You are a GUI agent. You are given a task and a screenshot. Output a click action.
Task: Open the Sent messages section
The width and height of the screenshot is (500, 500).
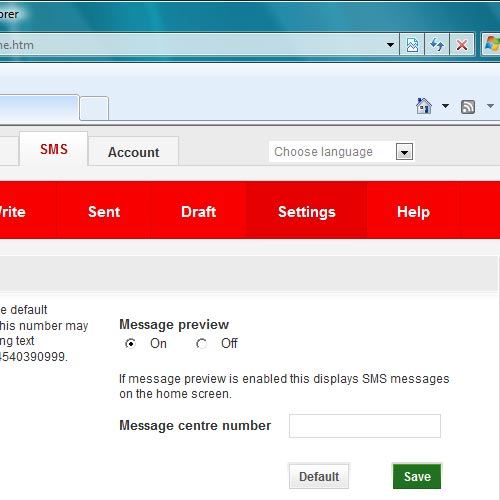point(104,212)
